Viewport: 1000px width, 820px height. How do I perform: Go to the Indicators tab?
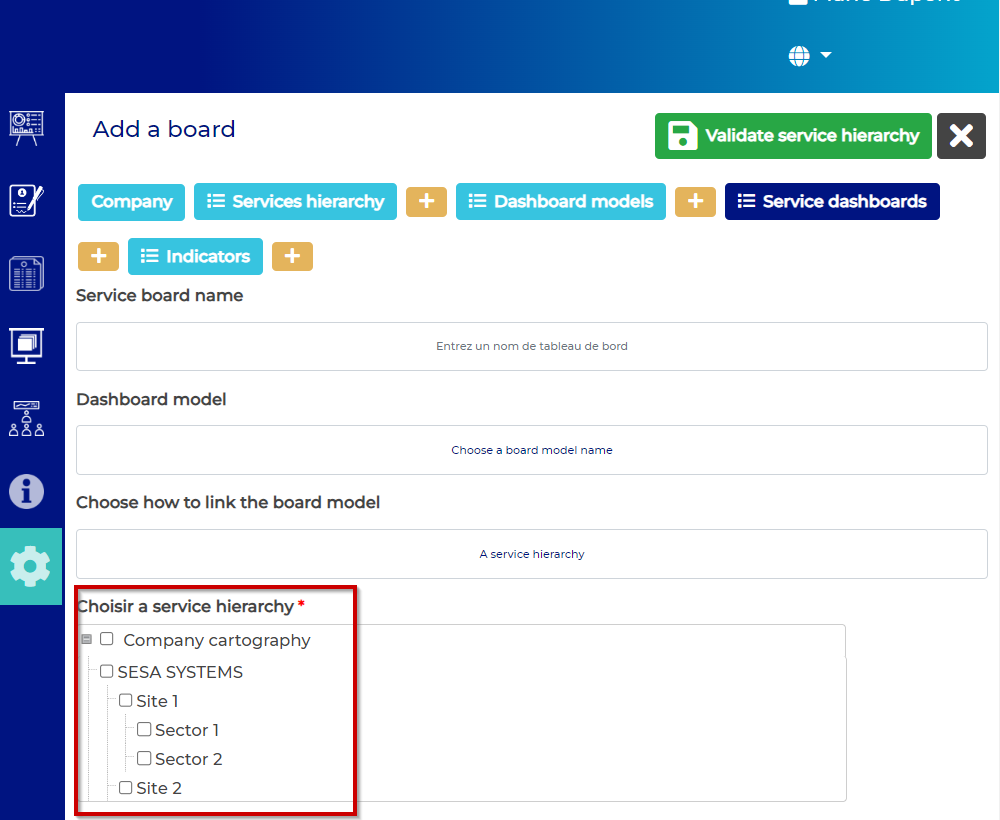point(195,257)
